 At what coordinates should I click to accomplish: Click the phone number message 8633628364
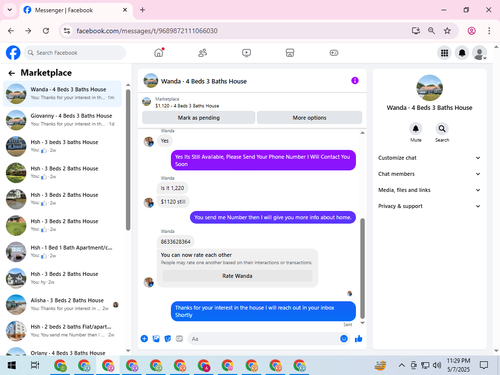(x=175, y=242)
